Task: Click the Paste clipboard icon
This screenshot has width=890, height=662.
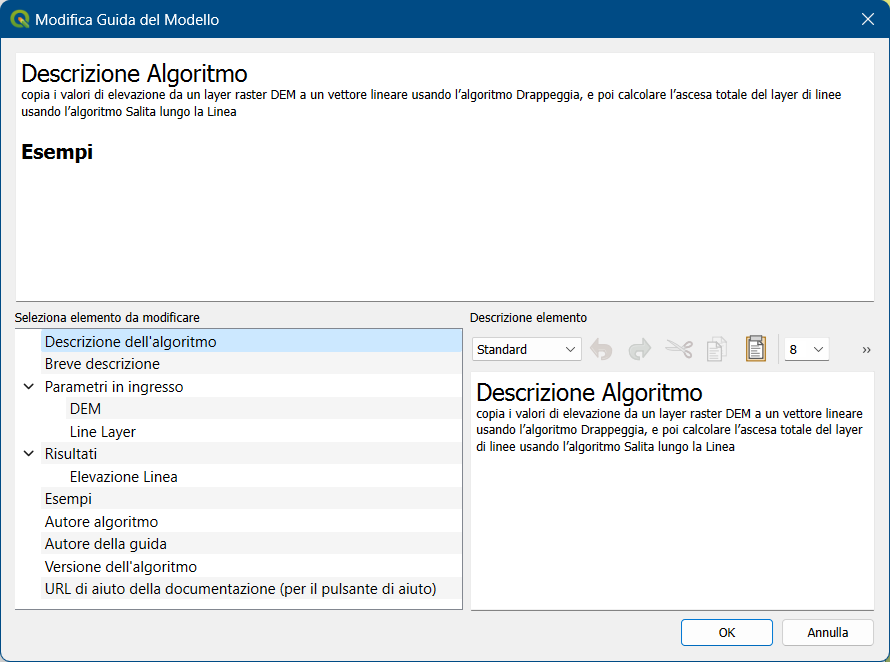Action: point(755,349)
